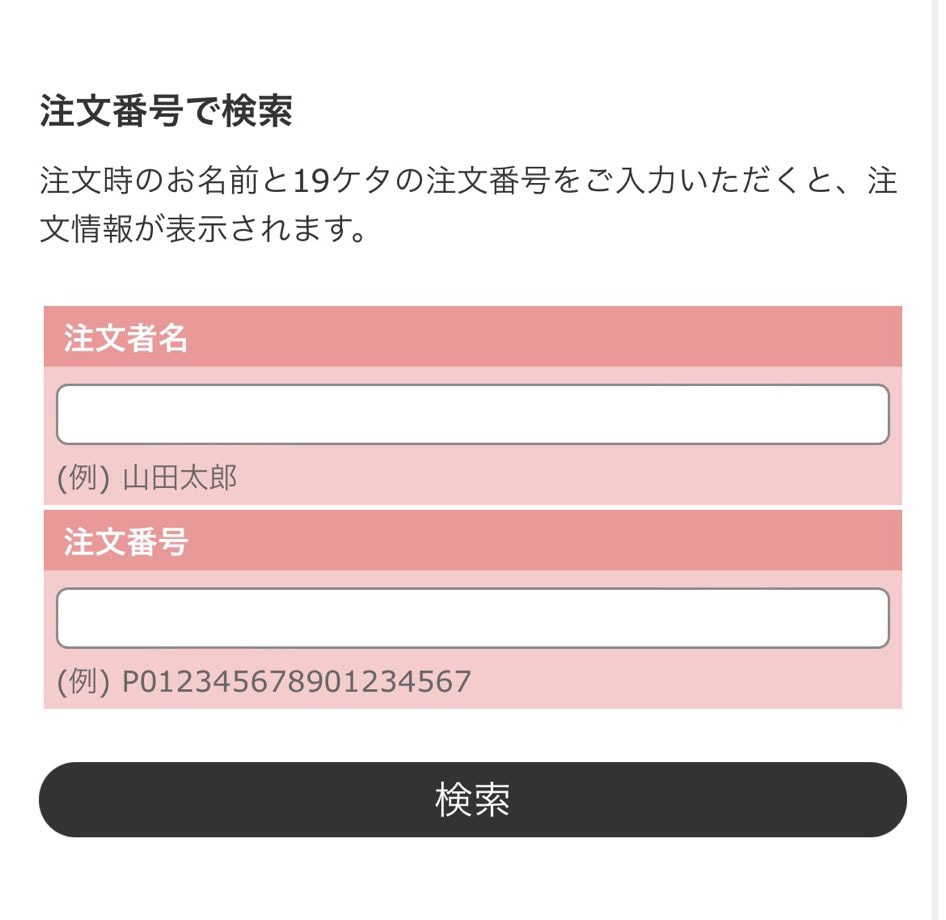
Task: Click the light pink area beside 山田太郎 example
Action: pos(567,478)
